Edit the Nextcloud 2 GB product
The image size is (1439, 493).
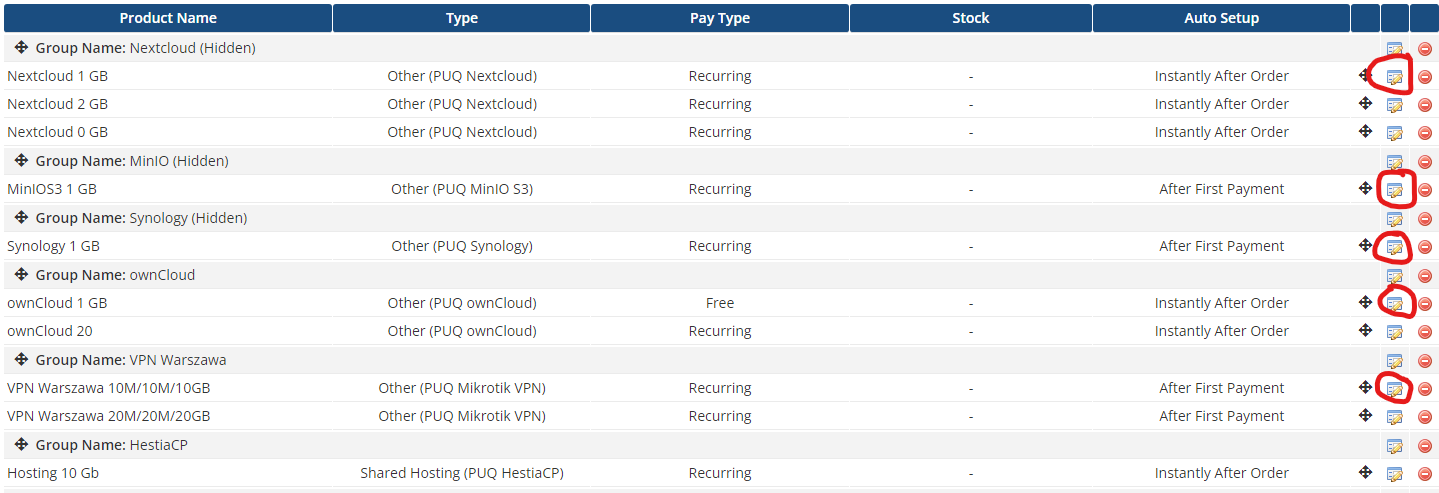tap(1394, 104)
